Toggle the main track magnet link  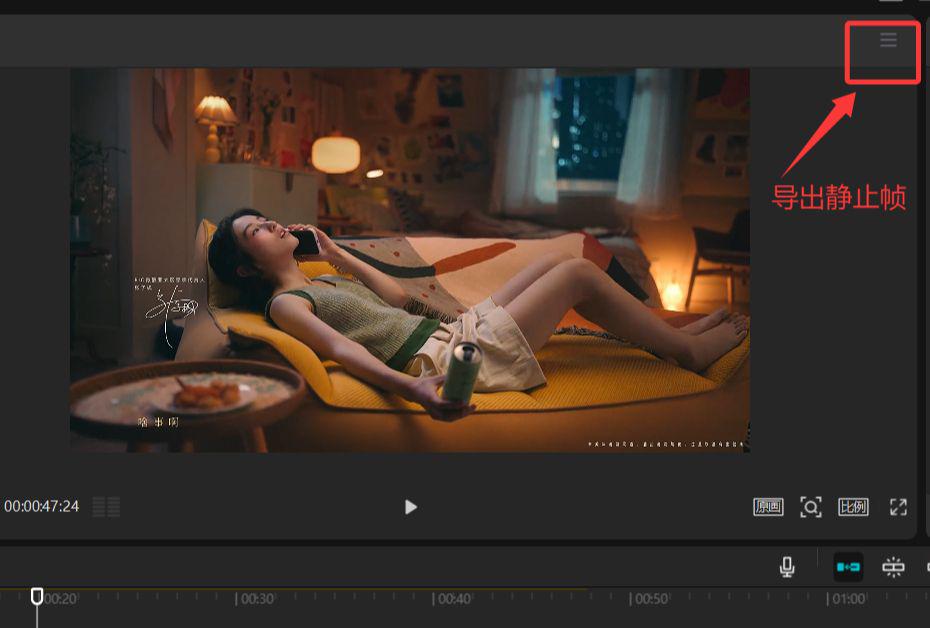tap(848, 568)
